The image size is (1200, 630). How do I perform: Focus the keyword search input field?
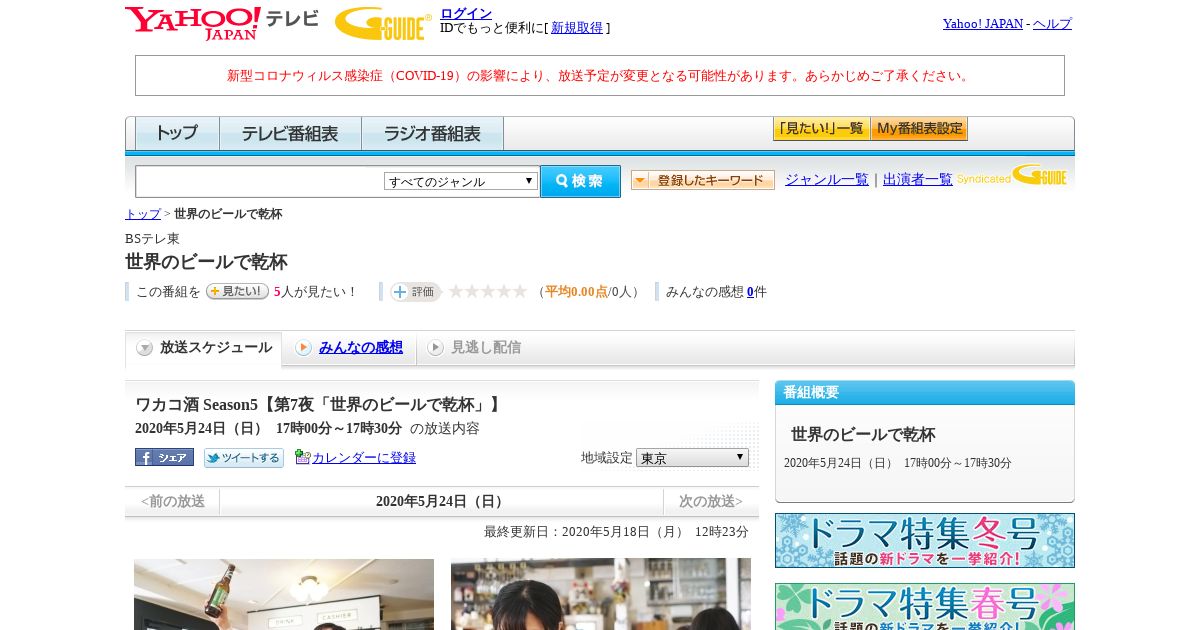(260, 181)
